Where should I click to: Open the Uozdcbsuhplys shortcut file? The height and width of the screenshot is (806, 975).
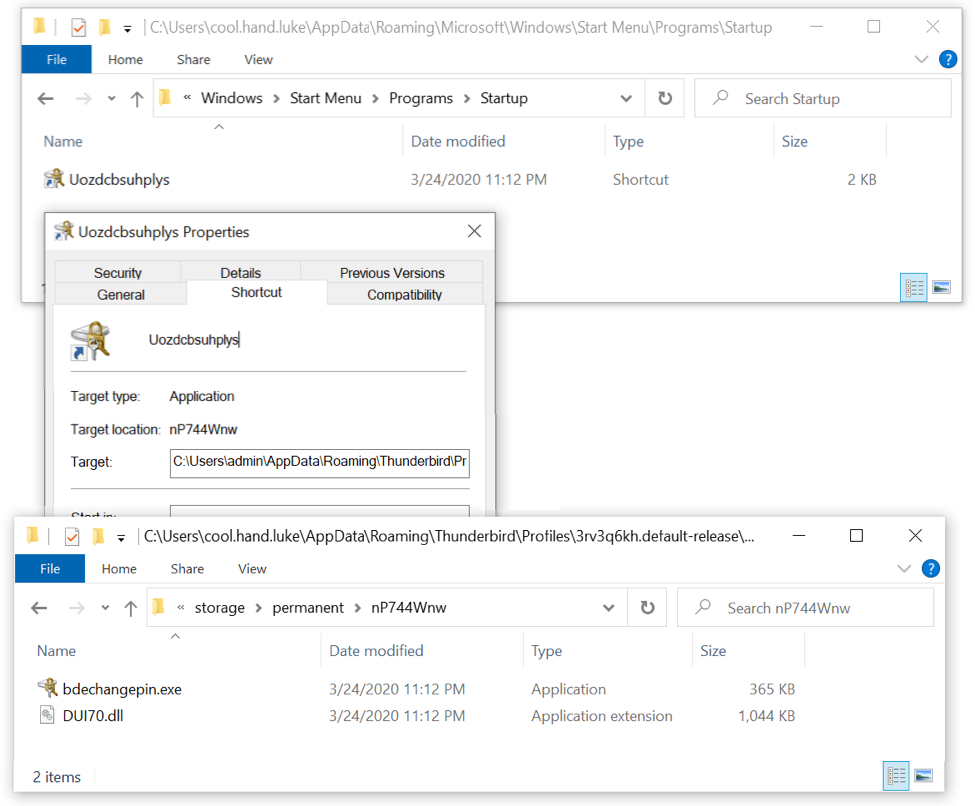[x=119, y=180]
